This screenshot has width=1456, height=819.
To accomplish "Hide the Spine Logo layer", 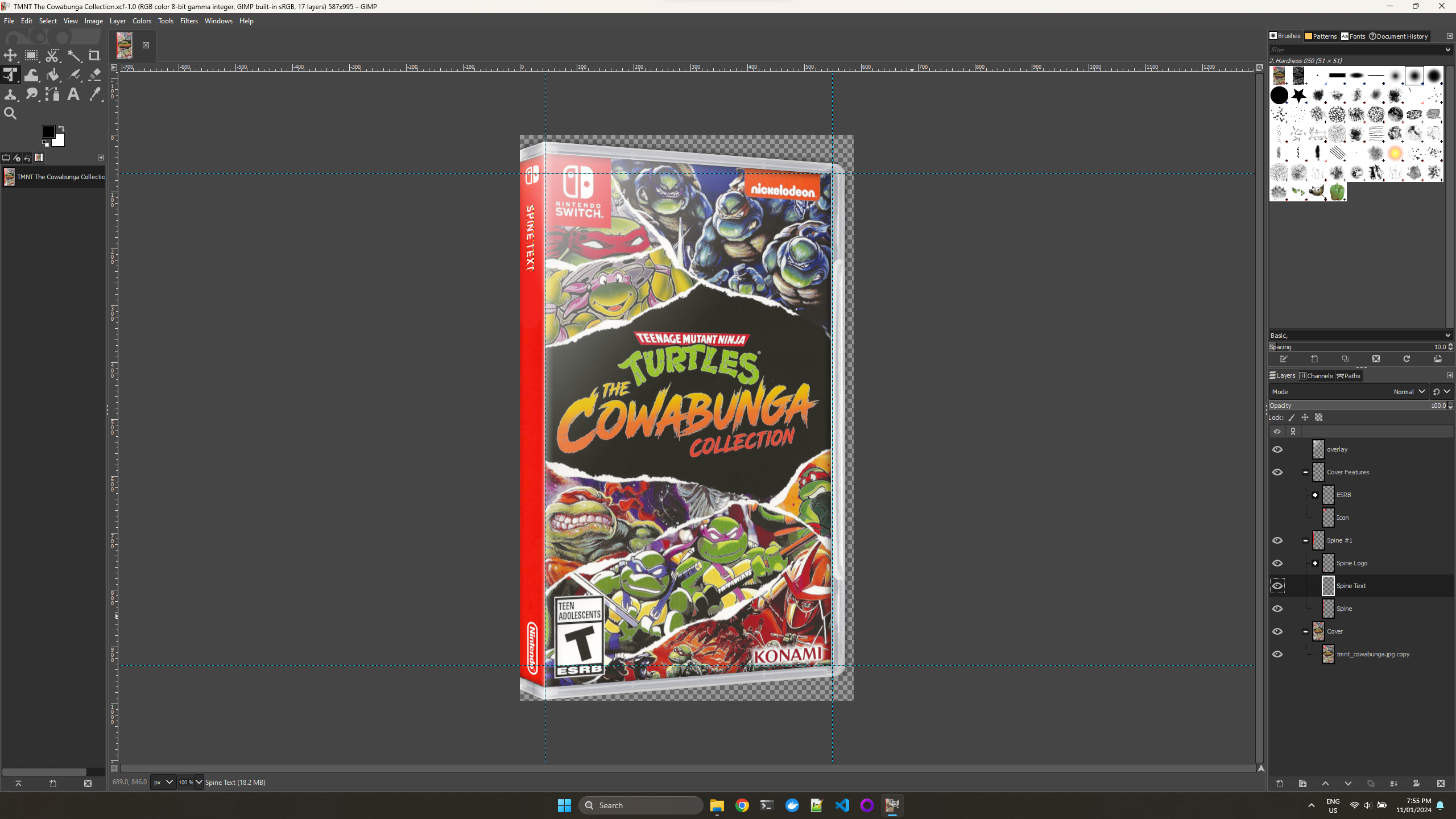I will [x=1277, y=563].
